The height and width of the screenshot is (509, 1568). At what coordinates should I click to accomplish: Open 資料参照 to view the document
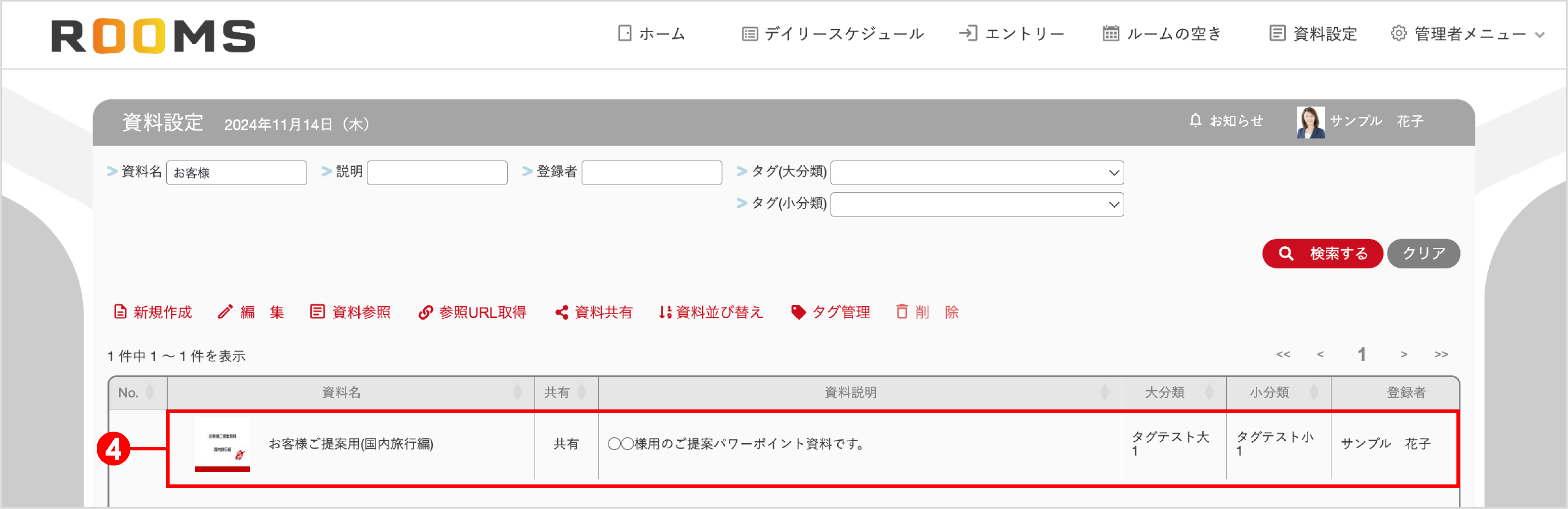point(317,312)
